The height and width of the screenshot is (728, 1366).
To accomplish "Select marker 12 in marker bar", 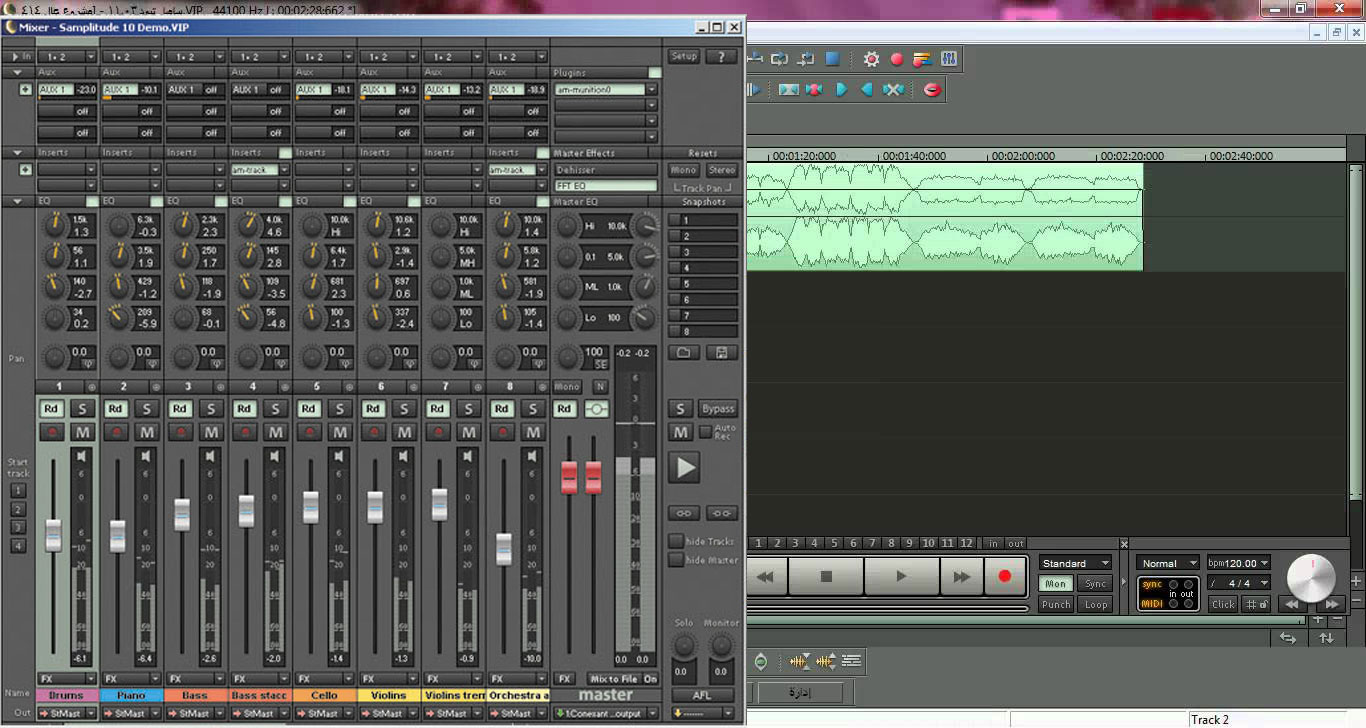I will pyautogui.click(x=966, y=543).
